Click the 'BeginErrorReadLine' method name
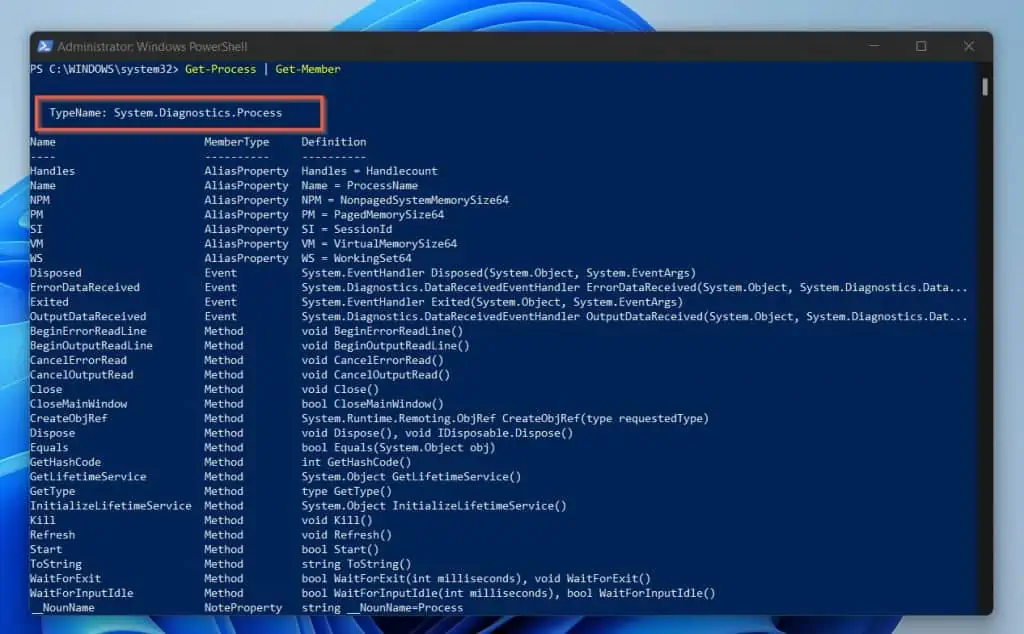 click(x=88, y=331)
